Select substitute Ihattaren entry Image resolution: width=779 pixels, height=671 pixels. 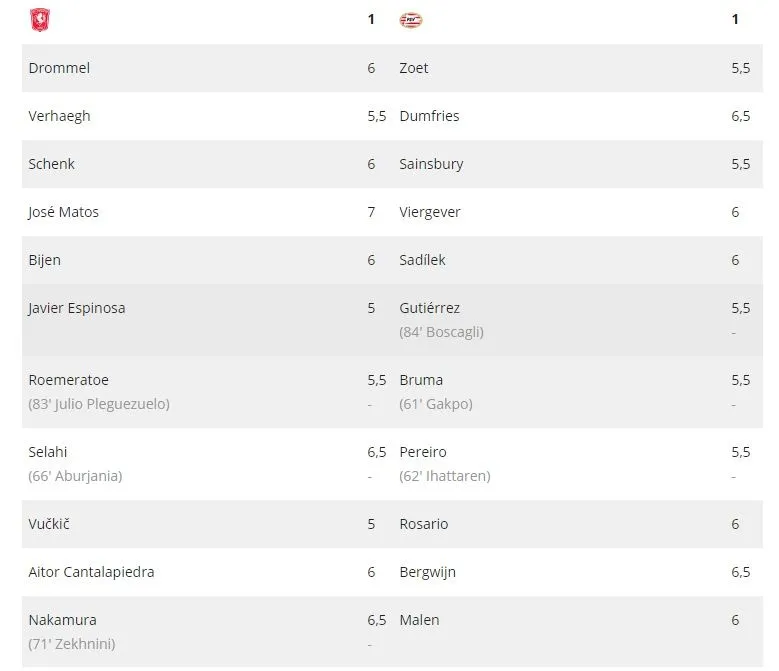tap(444, 476)
